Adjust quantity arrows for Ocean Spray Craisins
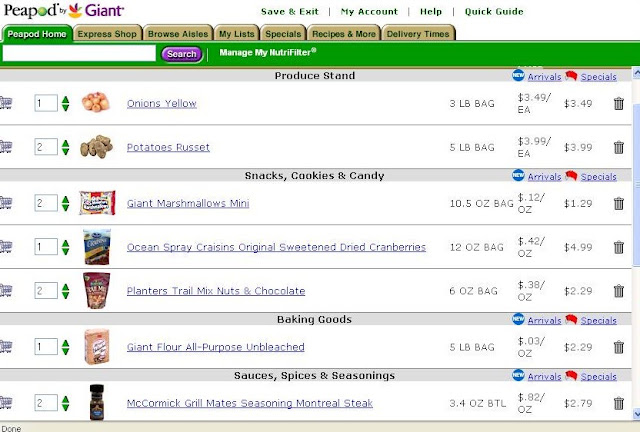 click(65, 247)
